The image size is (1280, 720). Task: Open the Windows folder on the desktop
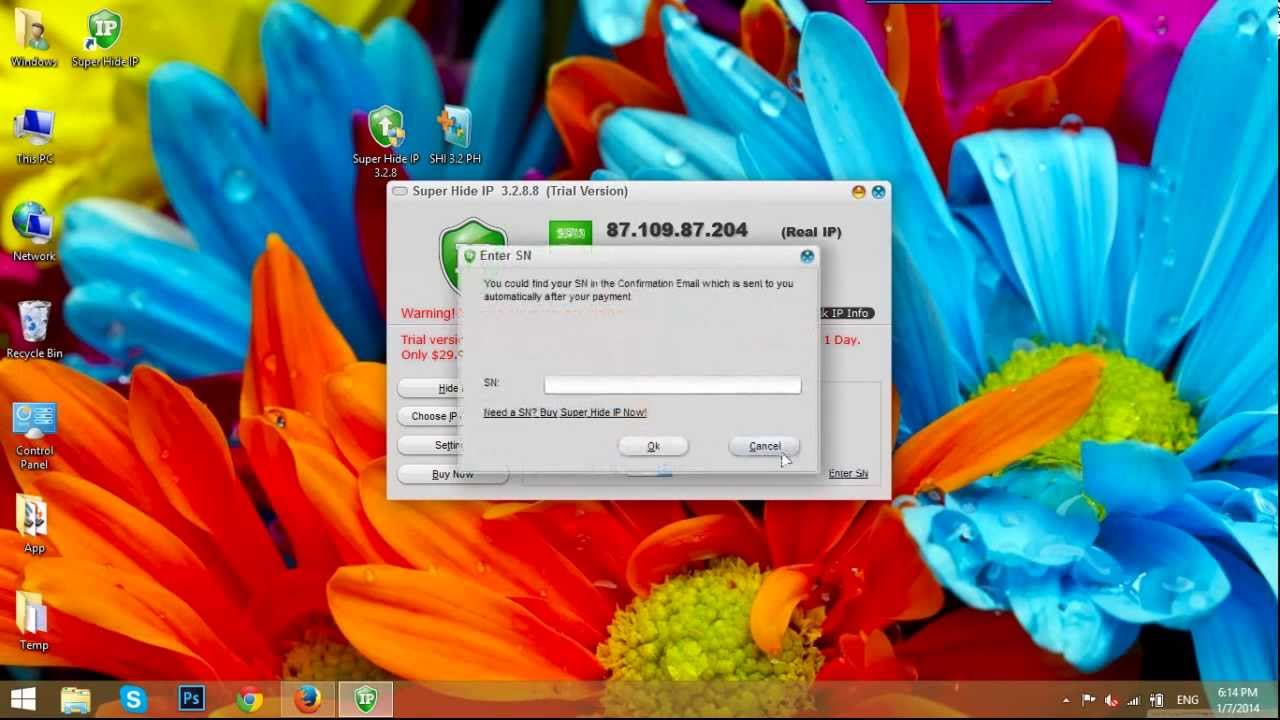34,38
